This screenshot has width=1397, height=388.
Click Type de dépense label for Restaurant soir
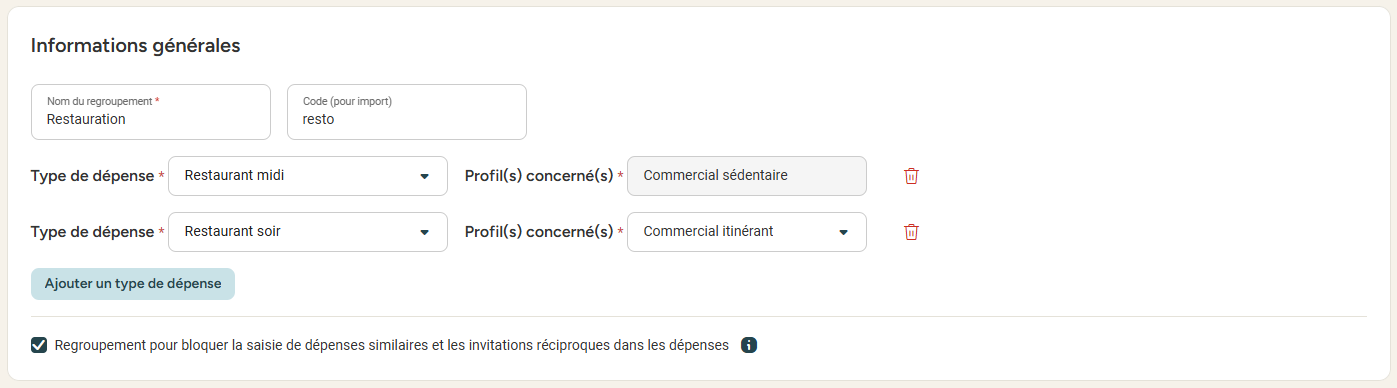(92, 232)
